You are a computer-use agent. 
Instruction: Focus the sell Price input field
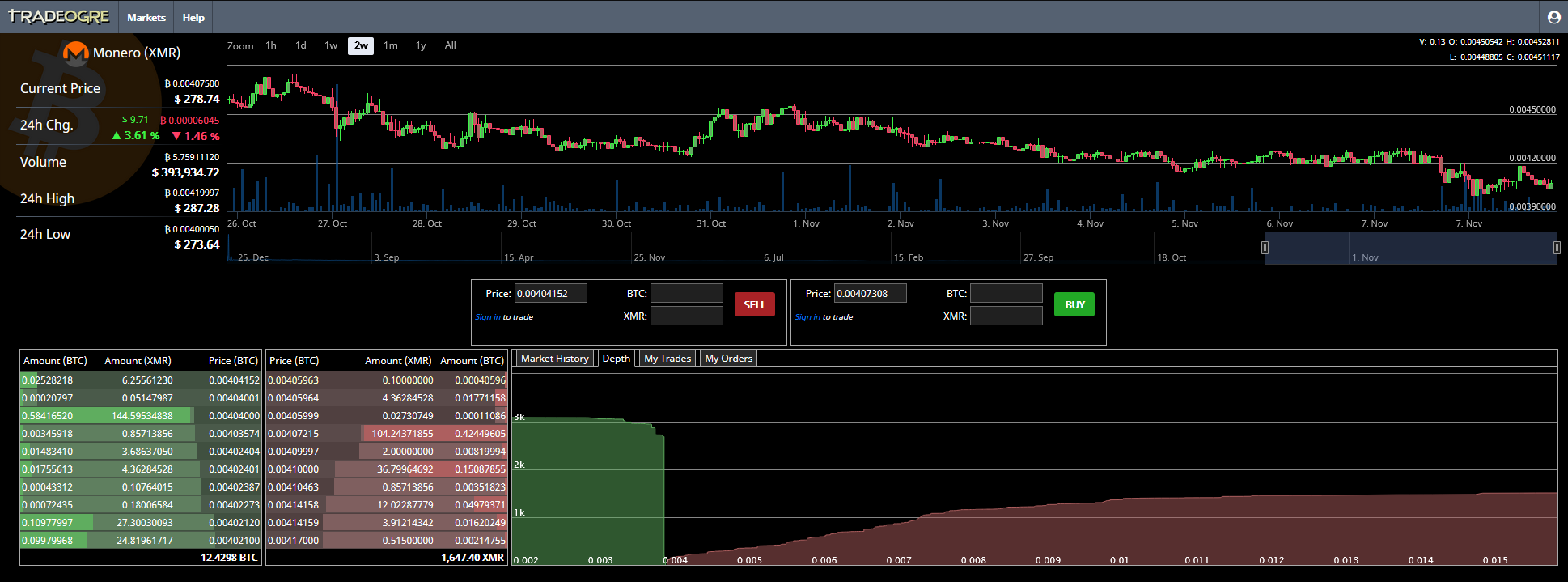click(551, 294)
